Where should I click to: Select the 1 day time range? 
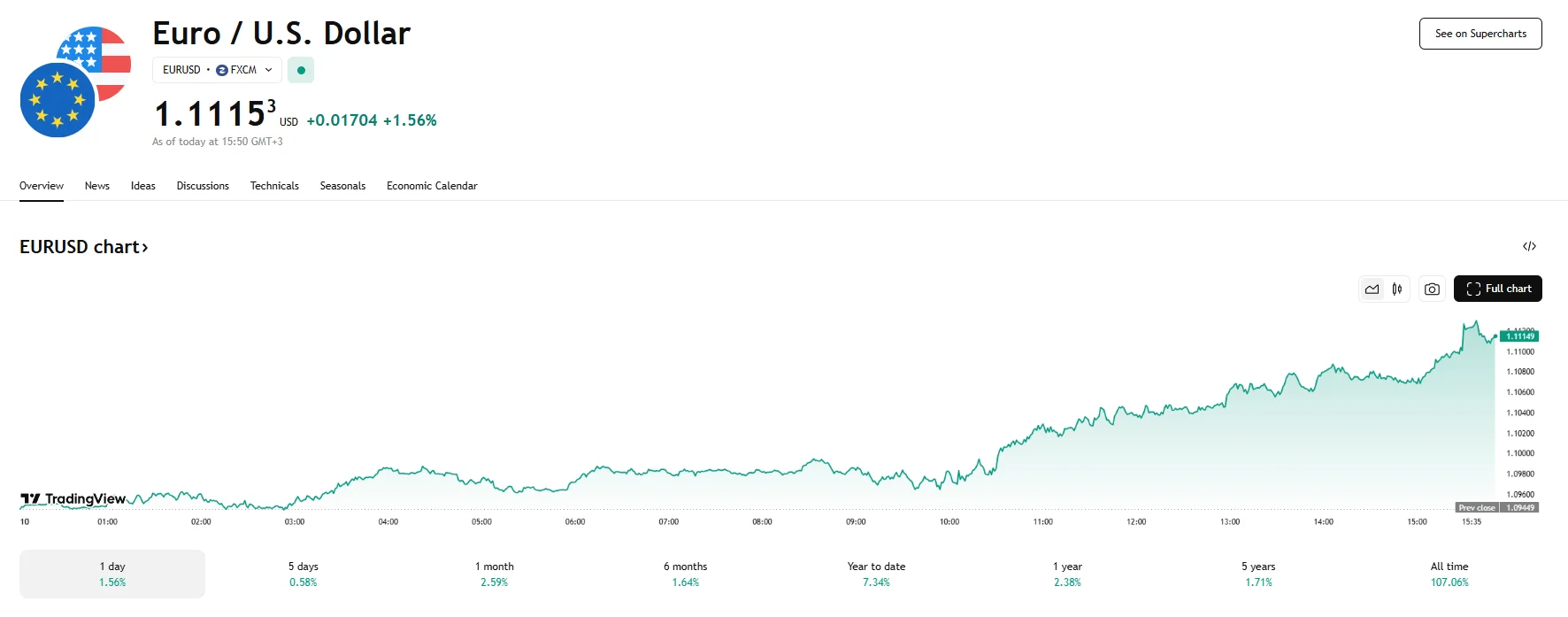tap(112, 574)
